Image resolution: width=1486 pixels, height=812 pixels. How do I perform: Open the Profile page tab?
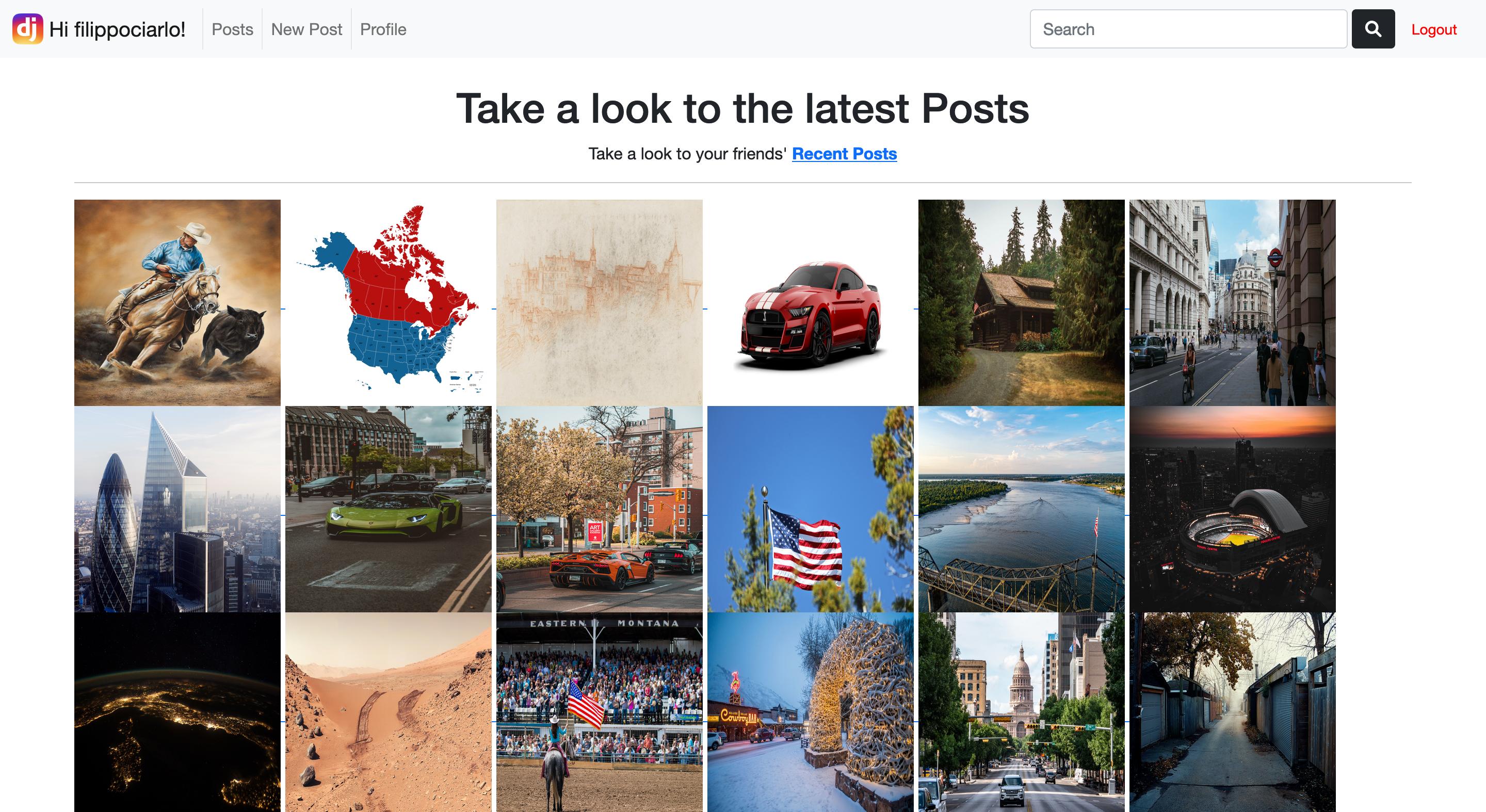[x=383, y=29]
